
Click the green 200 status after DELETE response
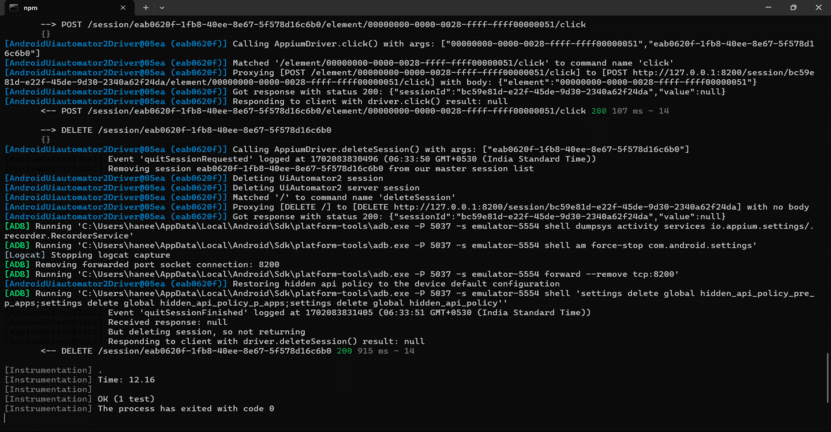coord(344,351)
